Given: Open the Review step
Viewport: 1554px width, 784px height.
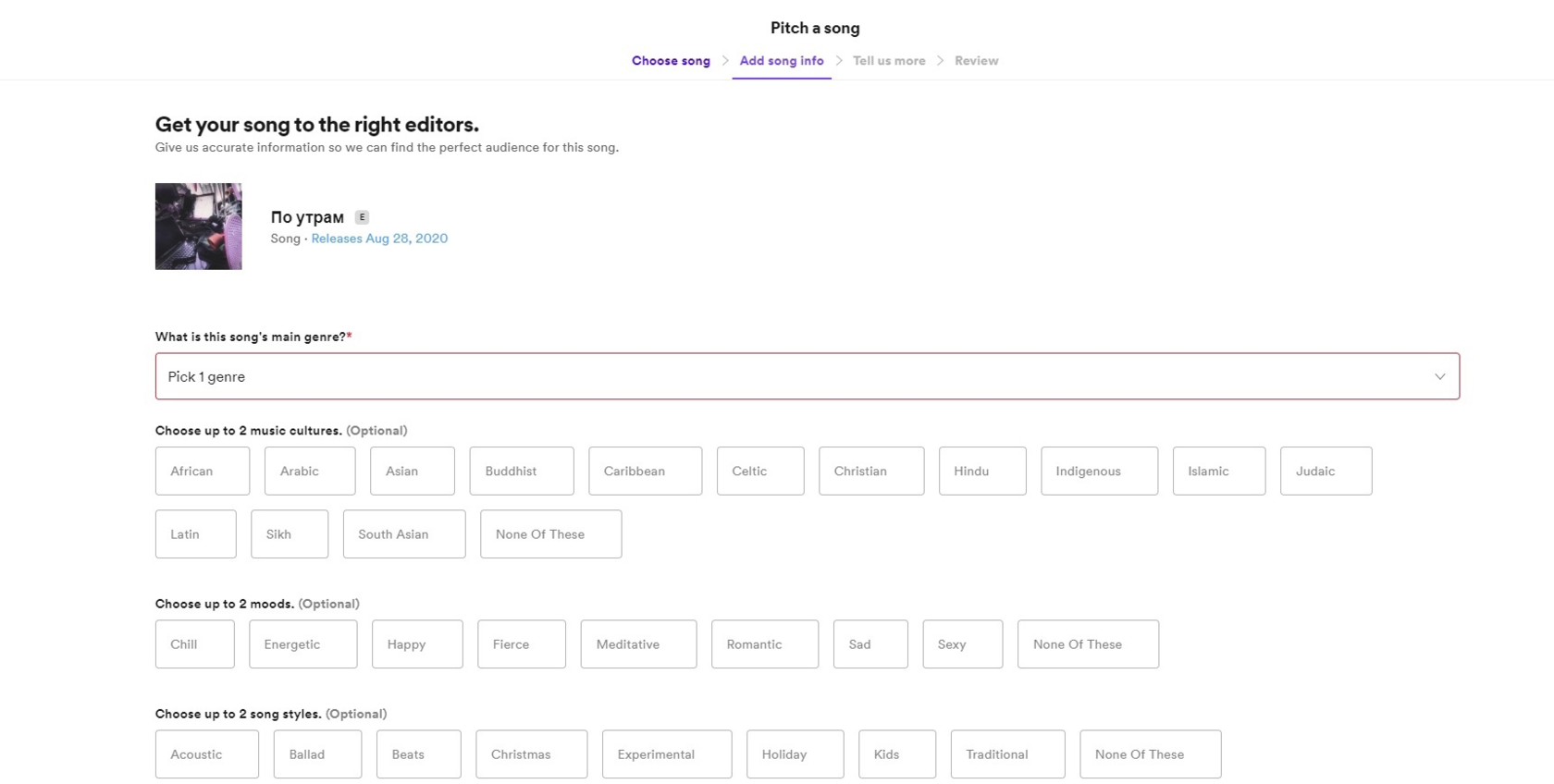Looking at the screenshot, I should pos(976,61).
